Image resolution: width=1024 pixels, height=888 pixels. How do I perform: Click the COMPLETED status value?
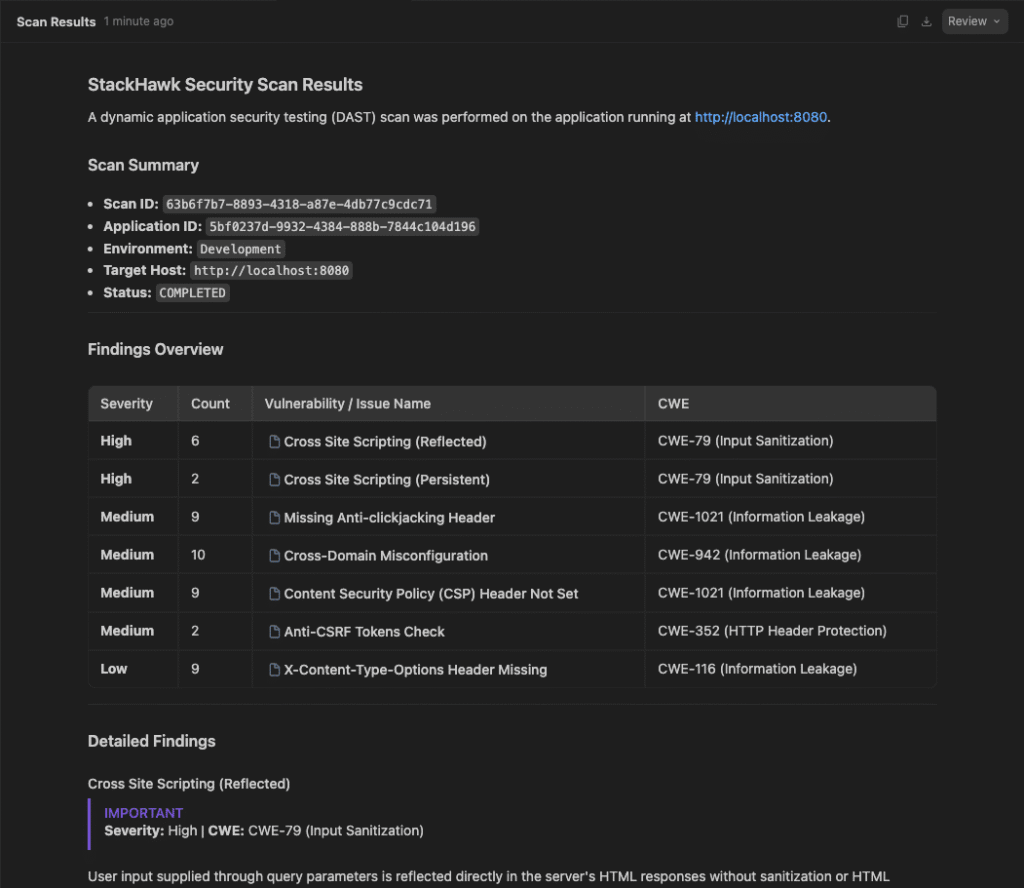point(192,293)
